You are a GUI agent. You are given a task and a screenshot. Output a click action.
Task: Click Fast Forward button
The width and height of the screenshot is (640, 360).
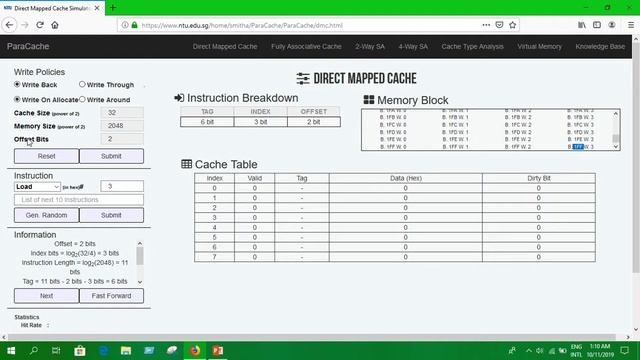click(x=111, y=296)
